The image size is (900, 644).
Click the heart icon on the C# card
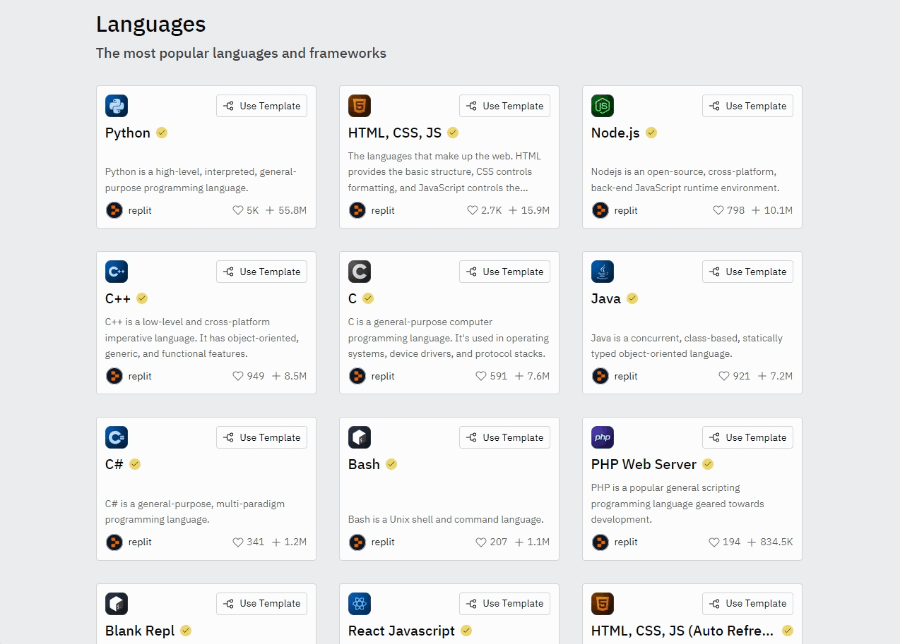238,542
